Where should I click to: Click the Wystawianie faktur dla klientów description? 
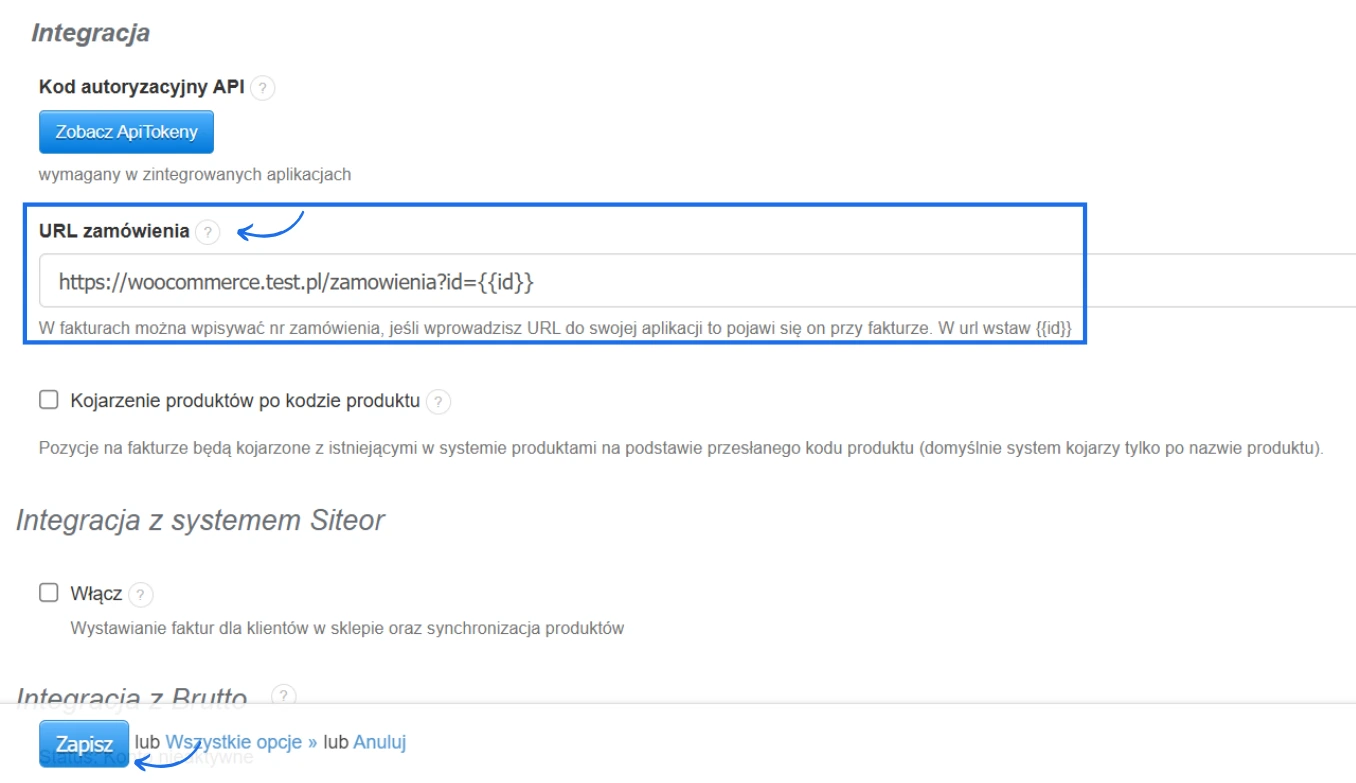tap(347, 628)
